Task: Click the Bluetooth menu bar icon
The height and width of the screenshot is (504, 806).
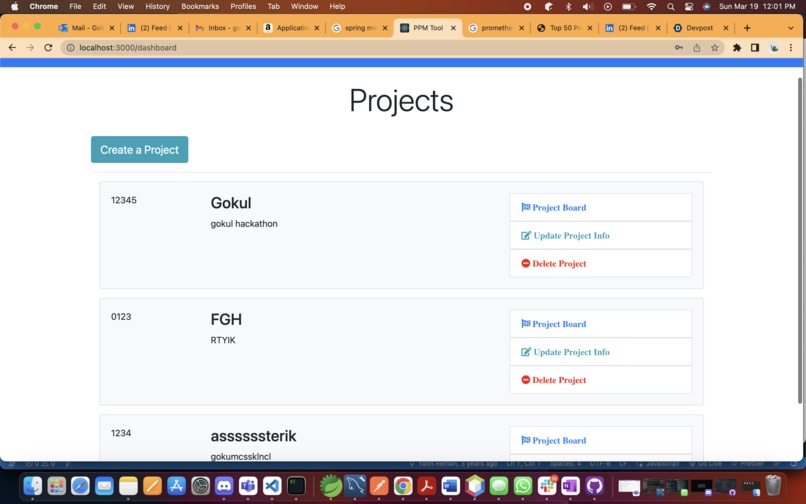Action: coord(569,7)
